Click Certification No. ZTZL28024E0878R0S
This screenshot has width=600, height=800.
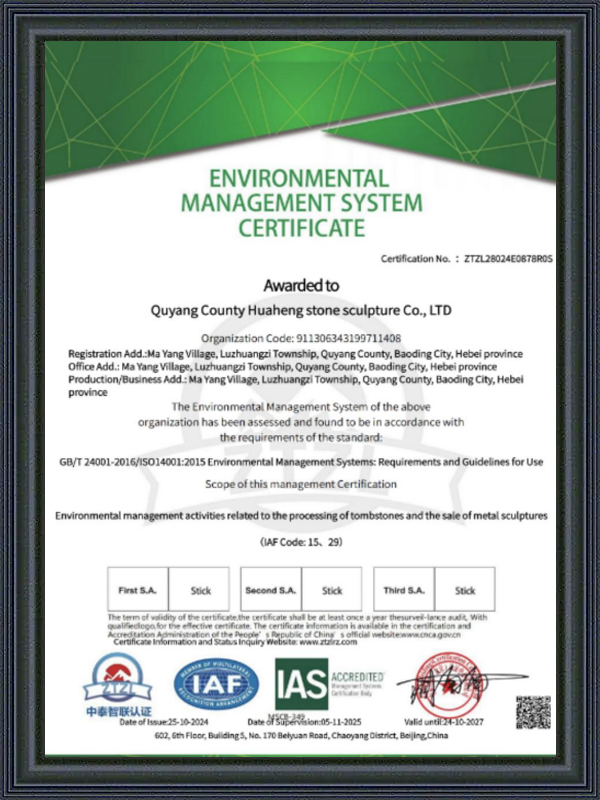(466, 259)
